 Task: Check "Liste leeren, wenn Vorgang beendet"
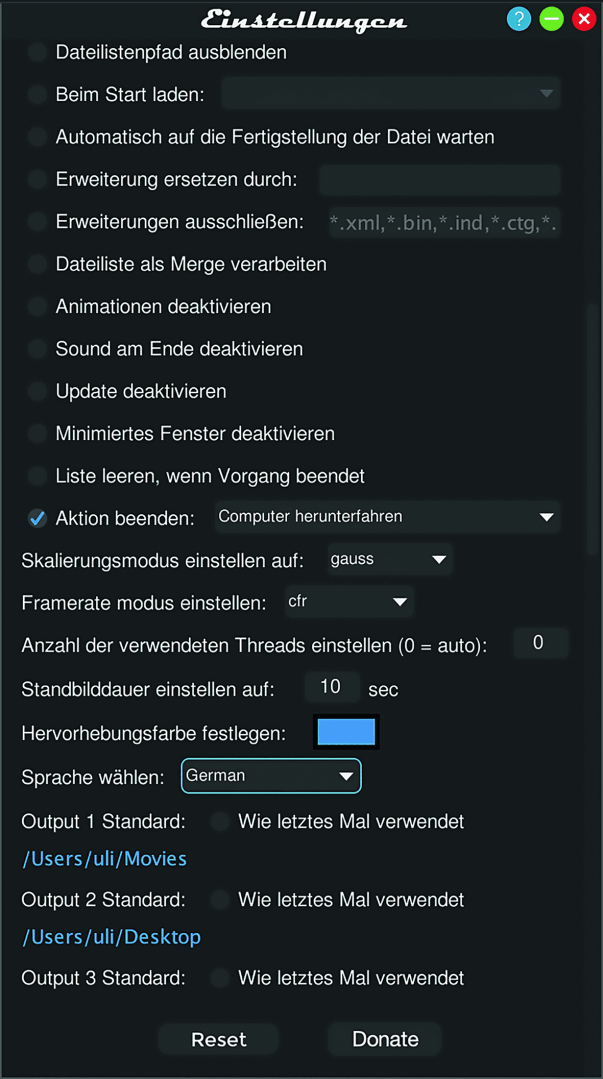(x=37, y=475)
